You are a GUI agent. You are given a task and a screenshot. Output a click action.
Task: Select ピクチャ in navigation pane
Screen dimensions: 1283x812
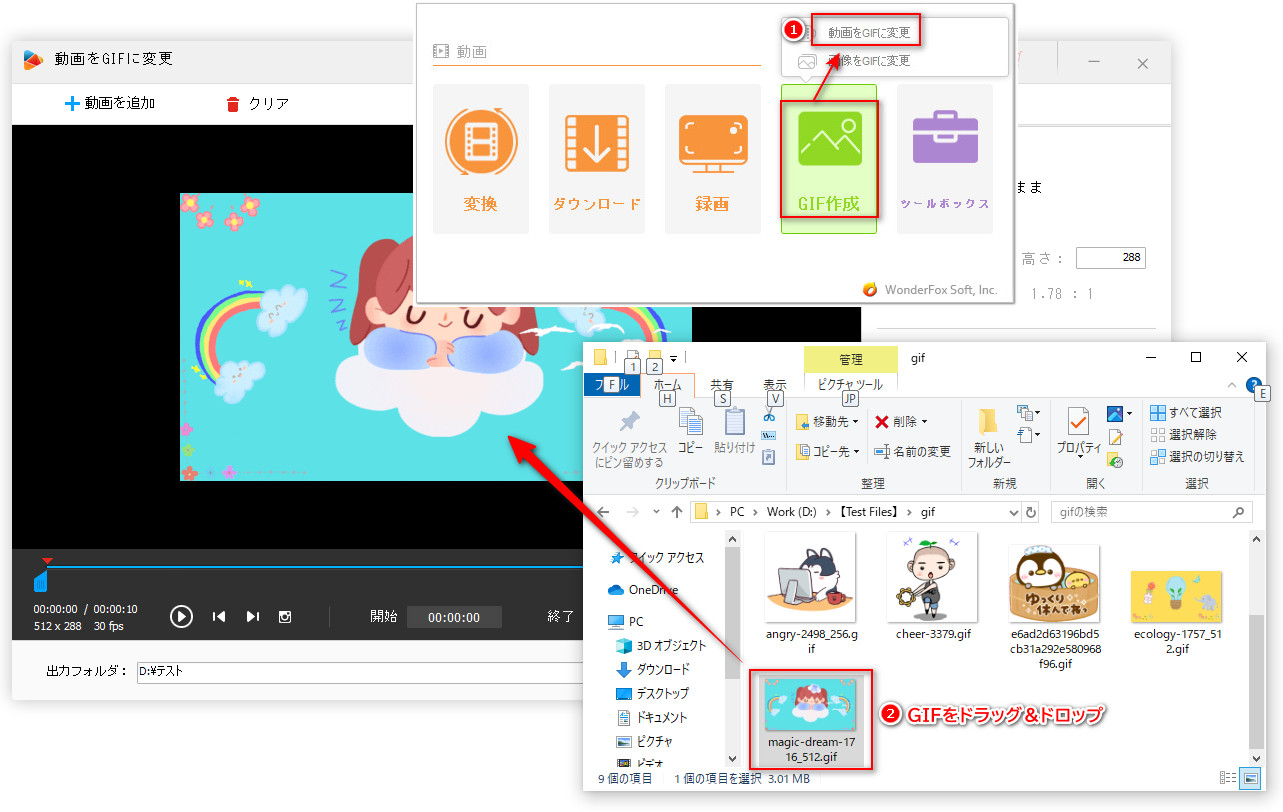pyautogui.click(x=645, y=741)
